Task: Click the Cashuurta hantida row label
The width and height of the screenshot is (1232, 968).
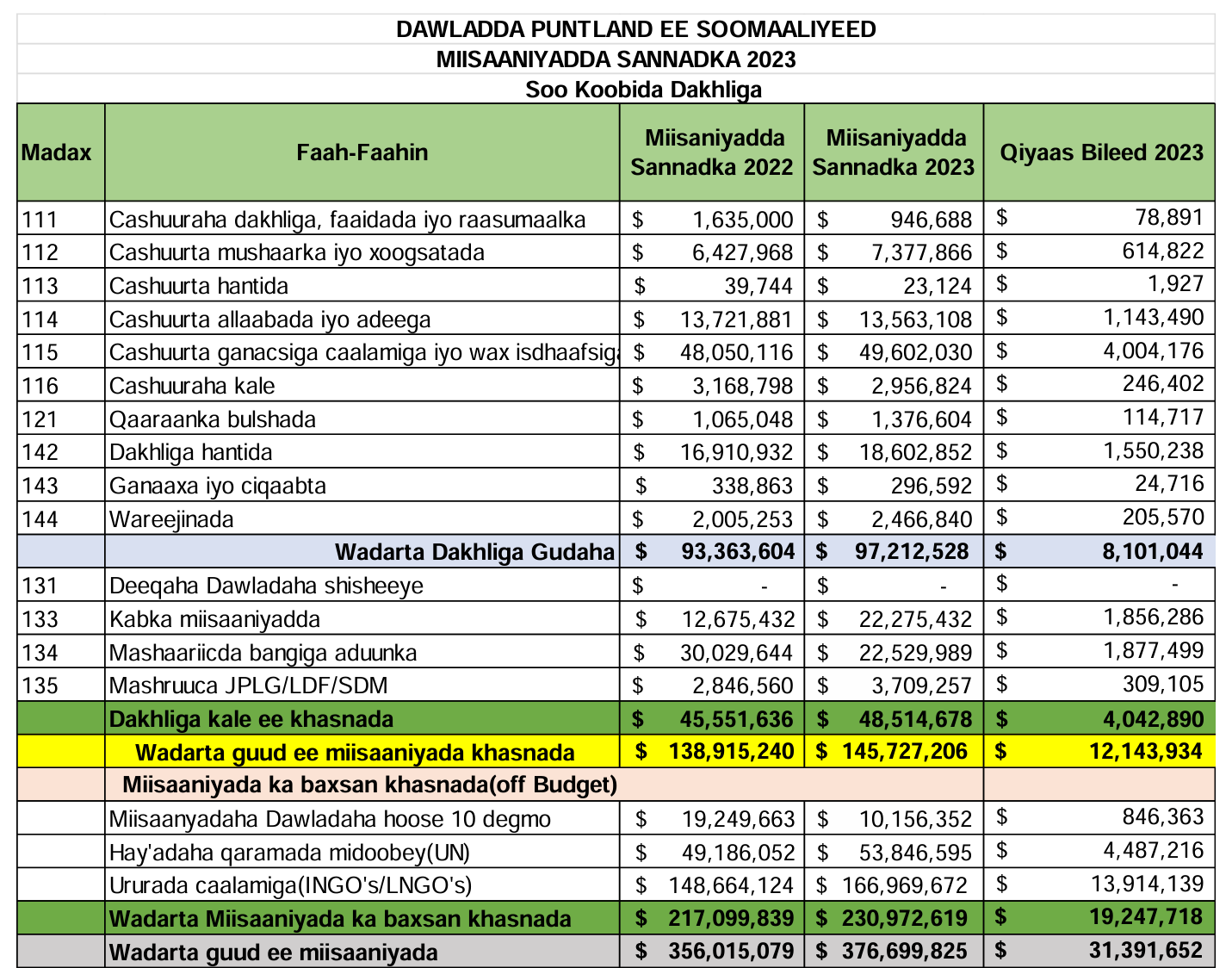Action: coord(199,286)
